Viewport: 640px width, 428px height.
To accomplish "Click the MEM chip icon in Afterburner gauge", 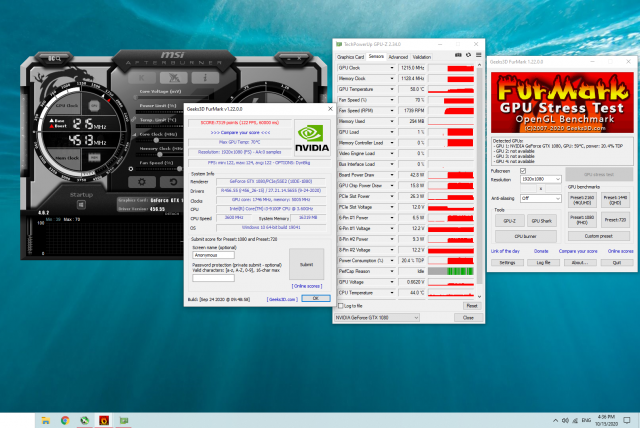I will [x=94, y=157].
